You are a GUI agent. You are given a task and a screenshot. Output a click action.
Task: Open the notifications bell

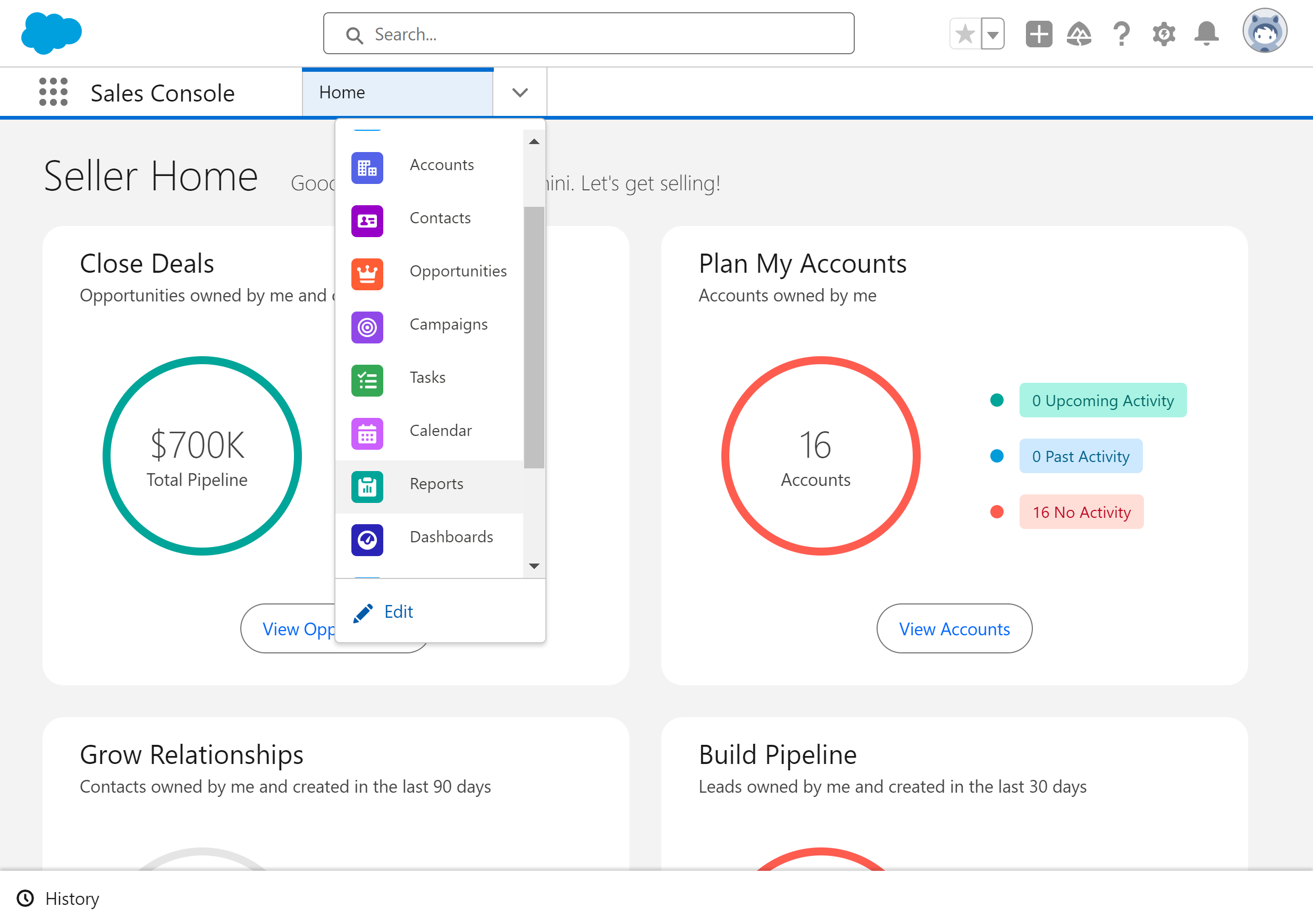[1206, 33]
